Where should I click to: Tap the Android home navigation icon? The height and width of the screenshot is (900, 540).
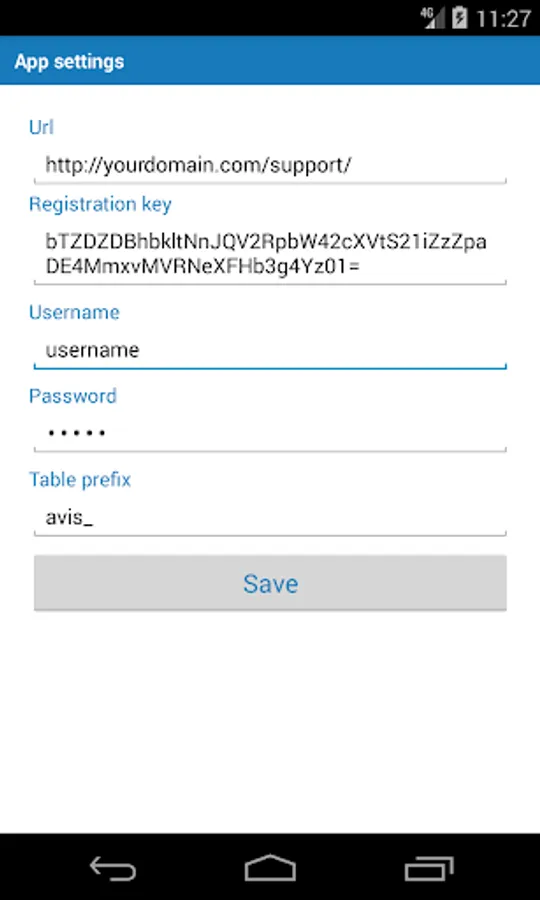click(x=270, y=868)
